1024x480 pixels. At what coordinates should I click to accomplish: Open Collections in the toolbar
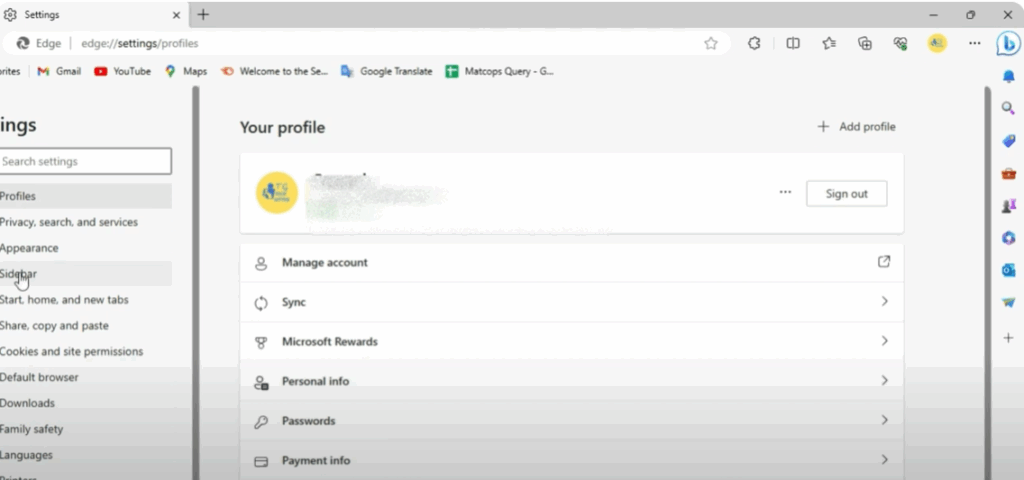point(865,43)
